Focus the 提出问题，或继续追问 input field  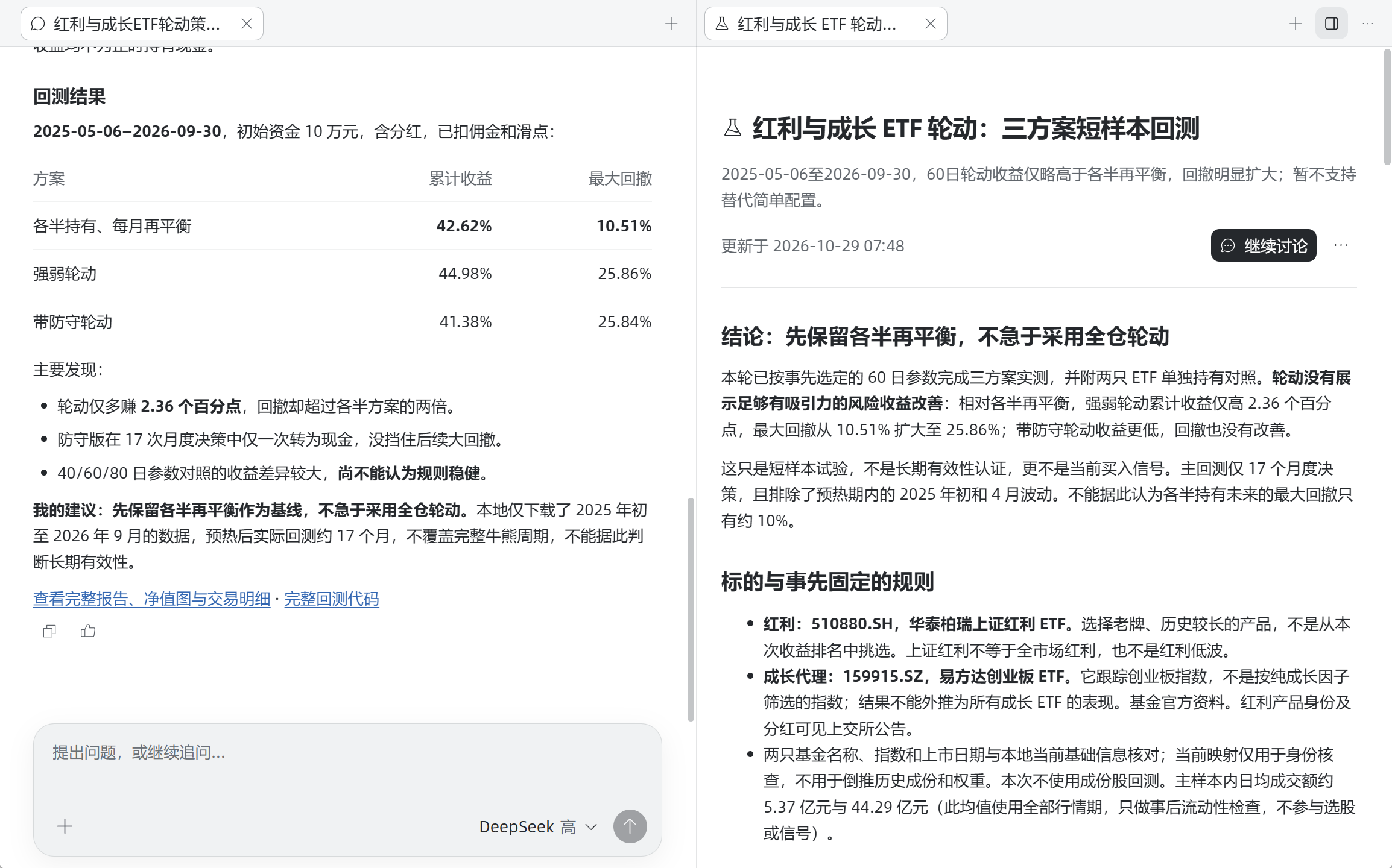point(347,753)
